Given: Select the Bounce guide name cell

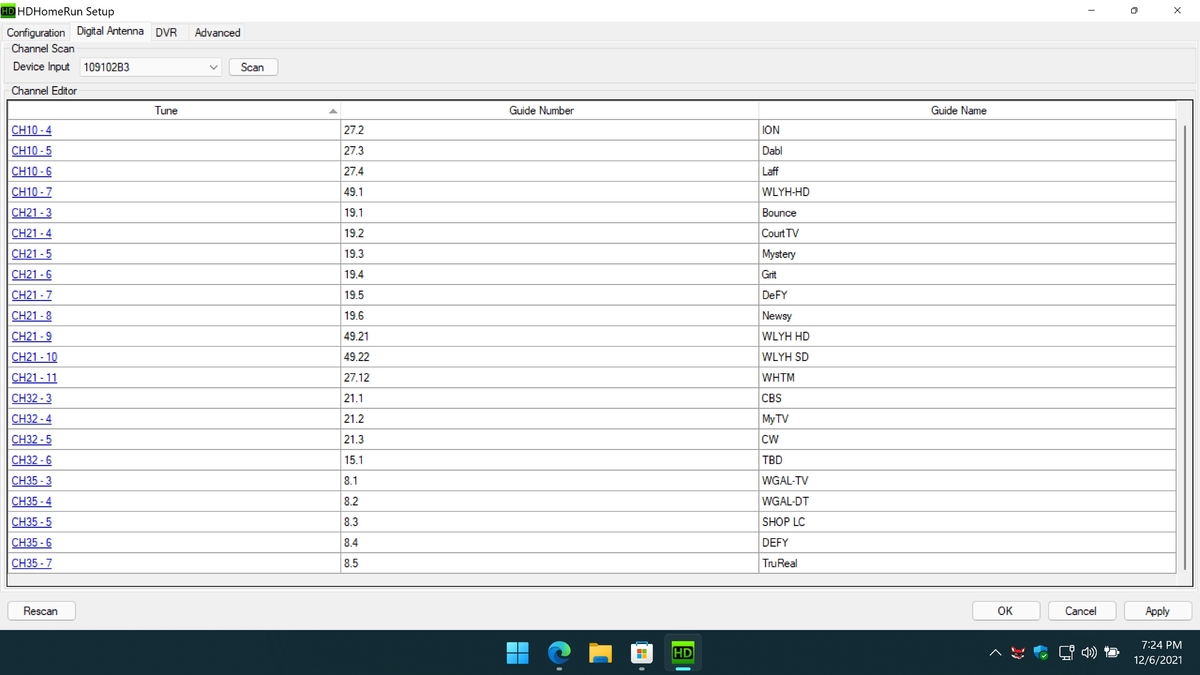Looking at the screenshot, I should point(967,213).
